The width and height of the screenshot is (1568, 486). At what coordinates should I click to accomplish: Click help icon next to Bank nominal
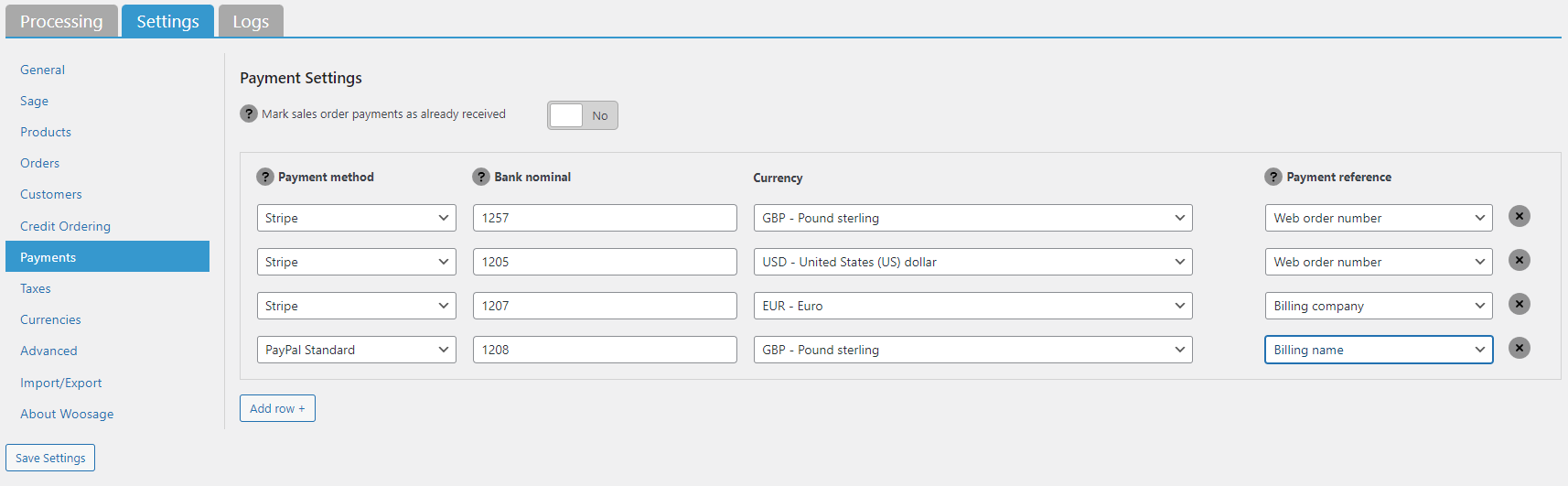[481, 177]
